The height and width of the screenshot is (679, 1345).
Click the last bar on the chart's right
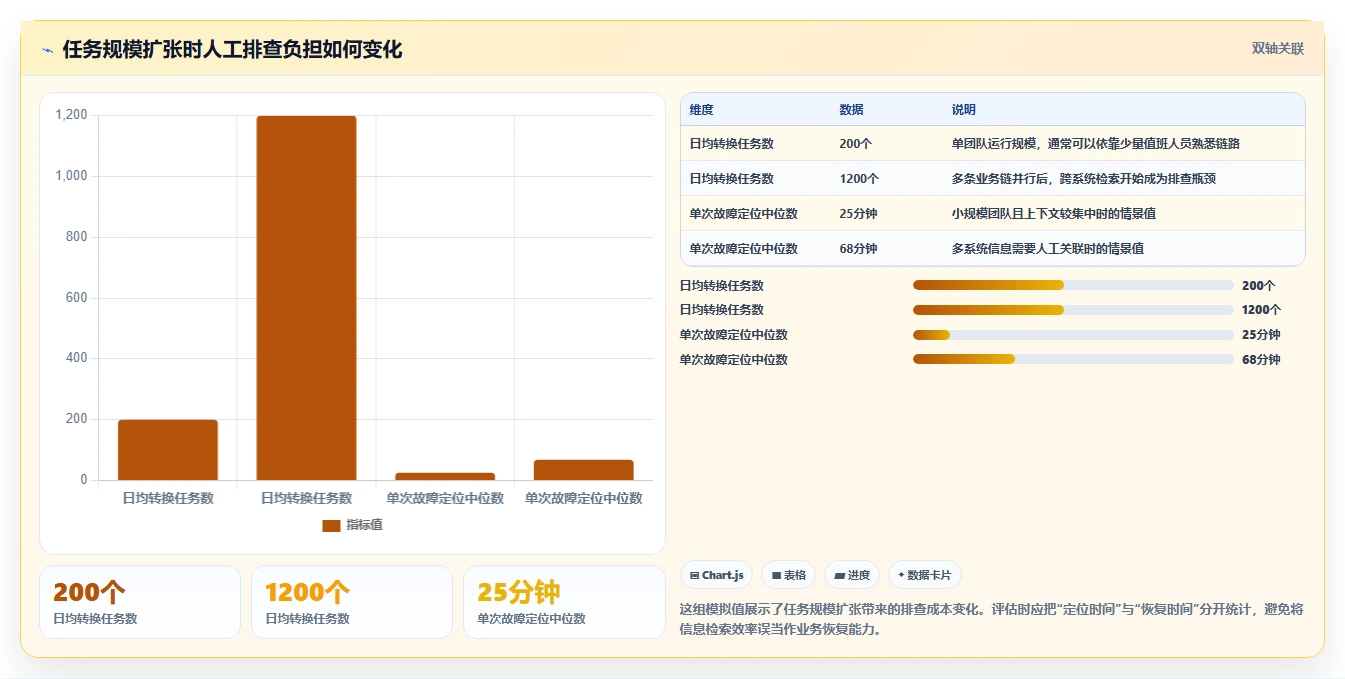(583, 470)
